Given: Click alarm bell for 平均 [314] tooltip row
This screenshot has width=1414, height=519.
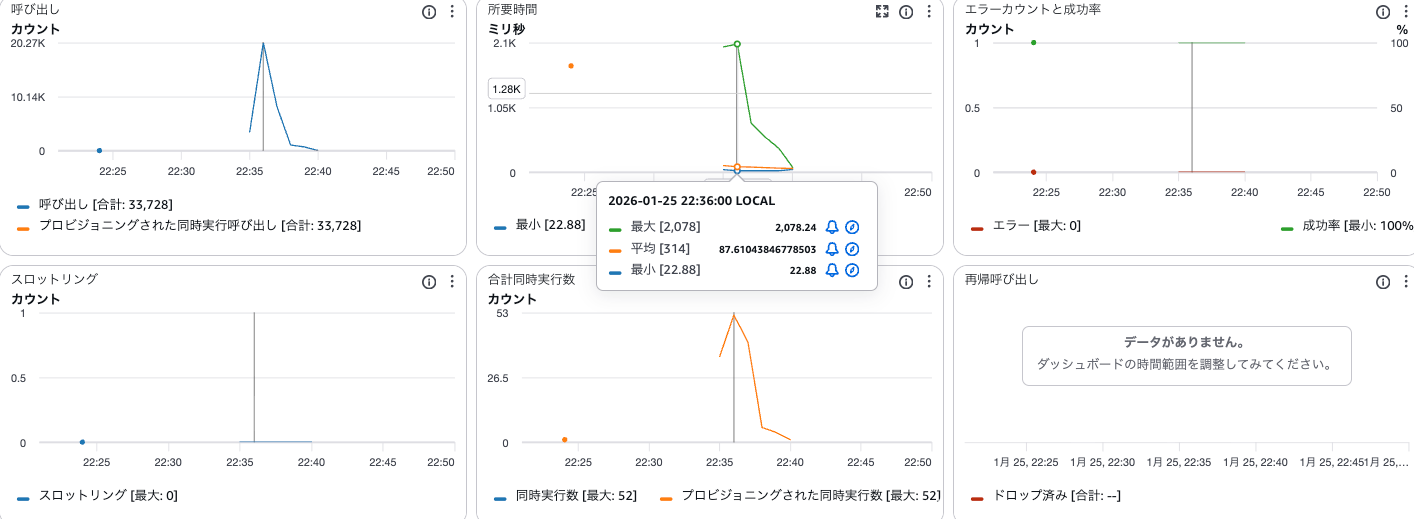Looking at the screenshot, I should pos(832,249).
